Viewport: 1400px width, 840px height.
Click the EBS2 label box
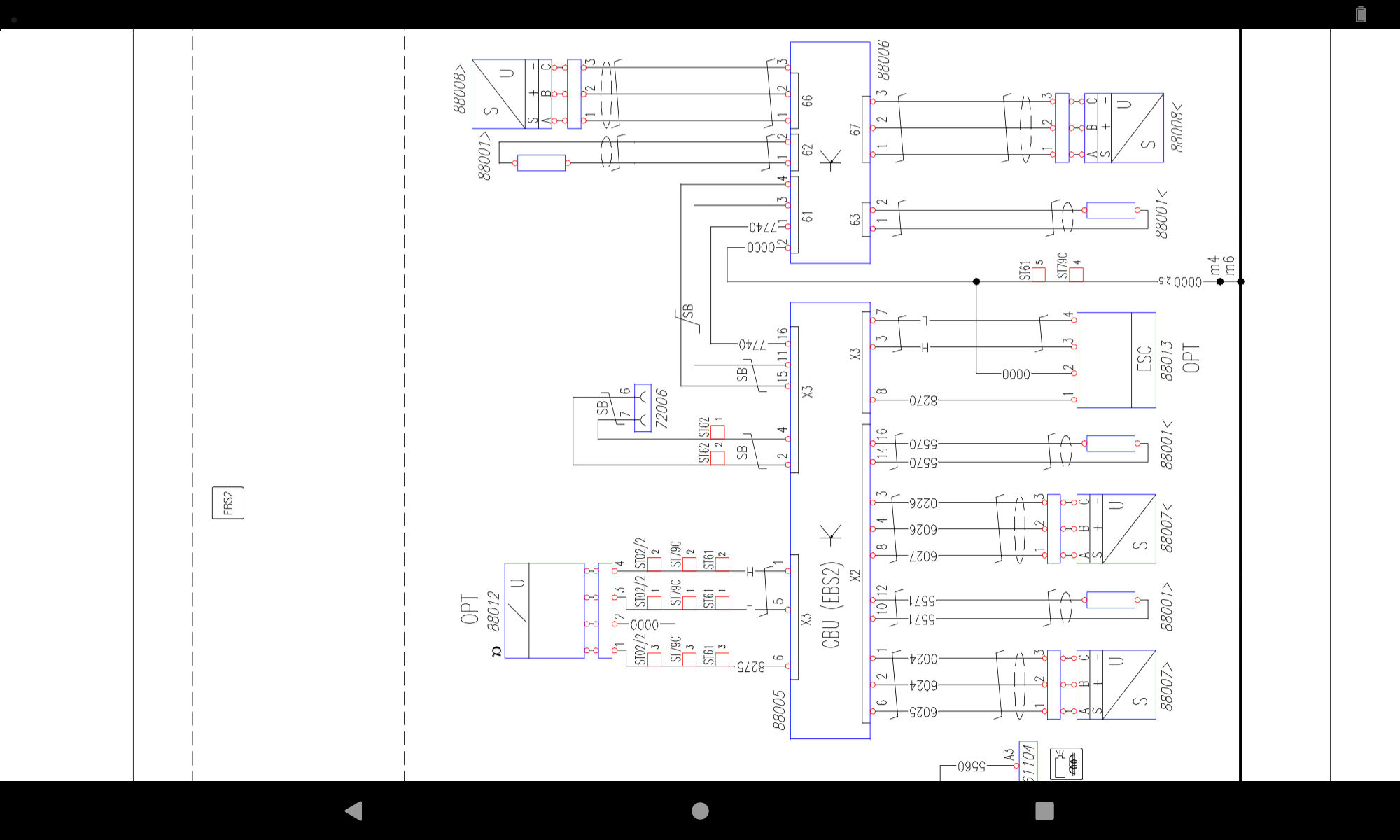click(x=228, y=503)
